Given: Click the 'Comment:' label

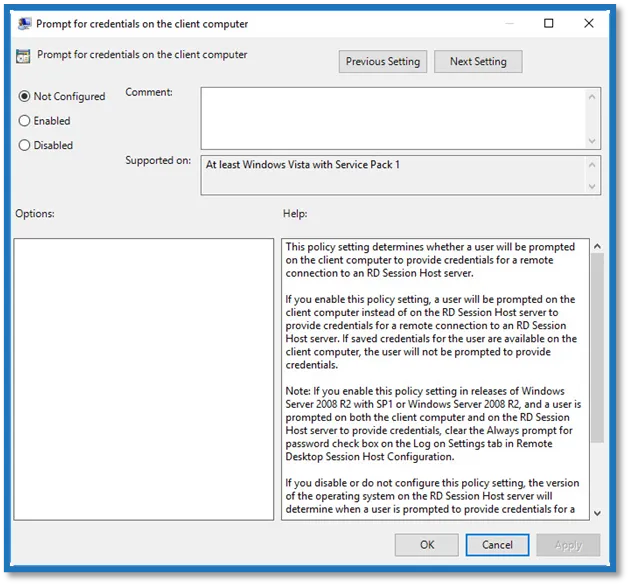Looking at the screenshot, I should click(149, 92).
